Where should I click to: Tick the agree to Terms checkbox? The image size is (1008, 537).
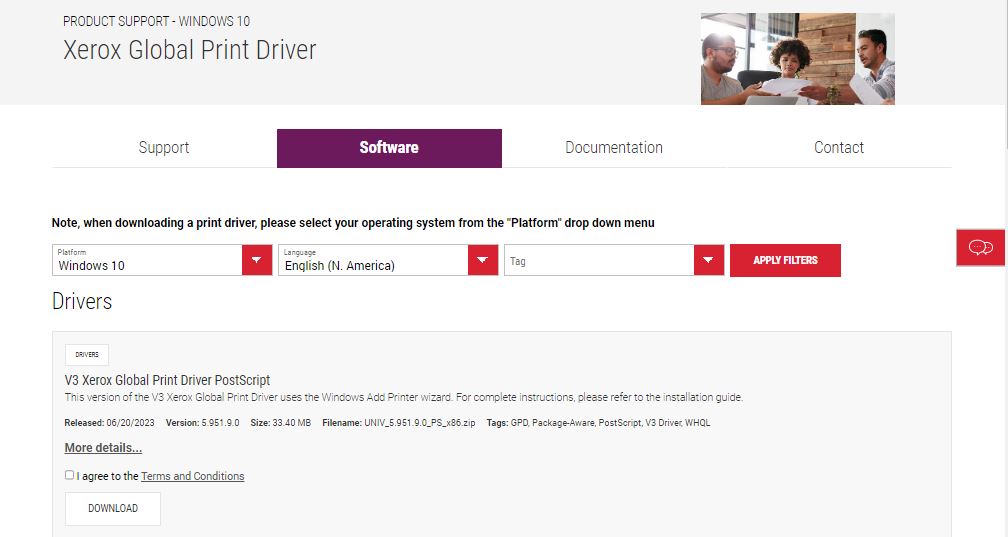click(x=69, y=475)
